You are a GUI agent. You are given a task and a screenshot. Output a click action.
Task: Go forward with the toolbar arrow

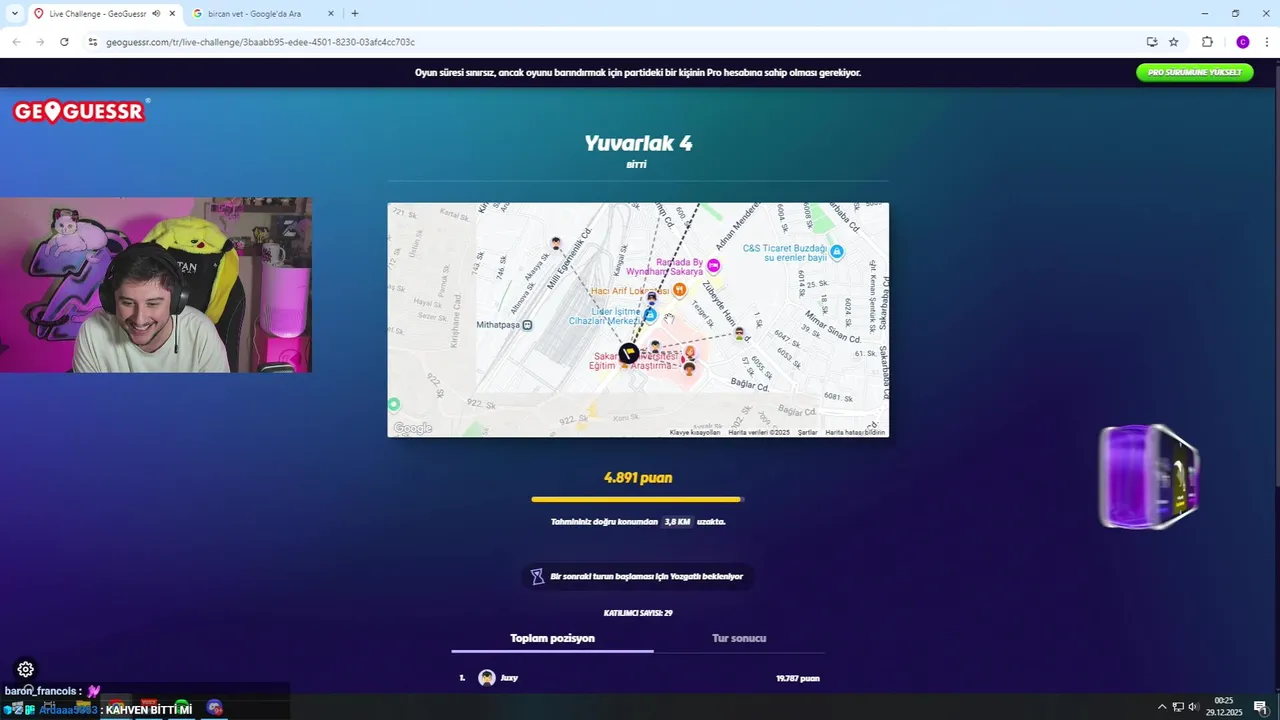tap(40, 42)
